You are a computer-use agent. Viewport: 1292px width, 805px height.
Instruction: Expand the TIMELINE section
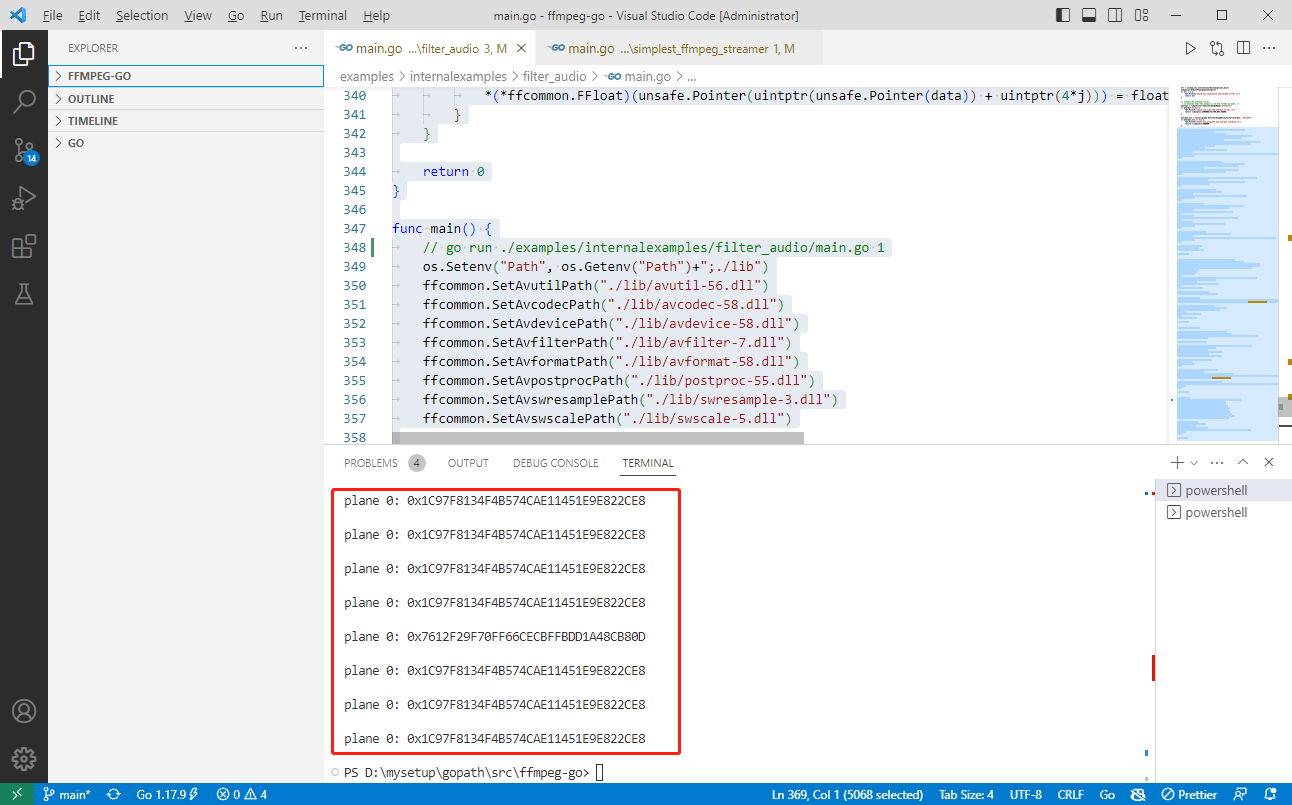(x=186, y=121)
